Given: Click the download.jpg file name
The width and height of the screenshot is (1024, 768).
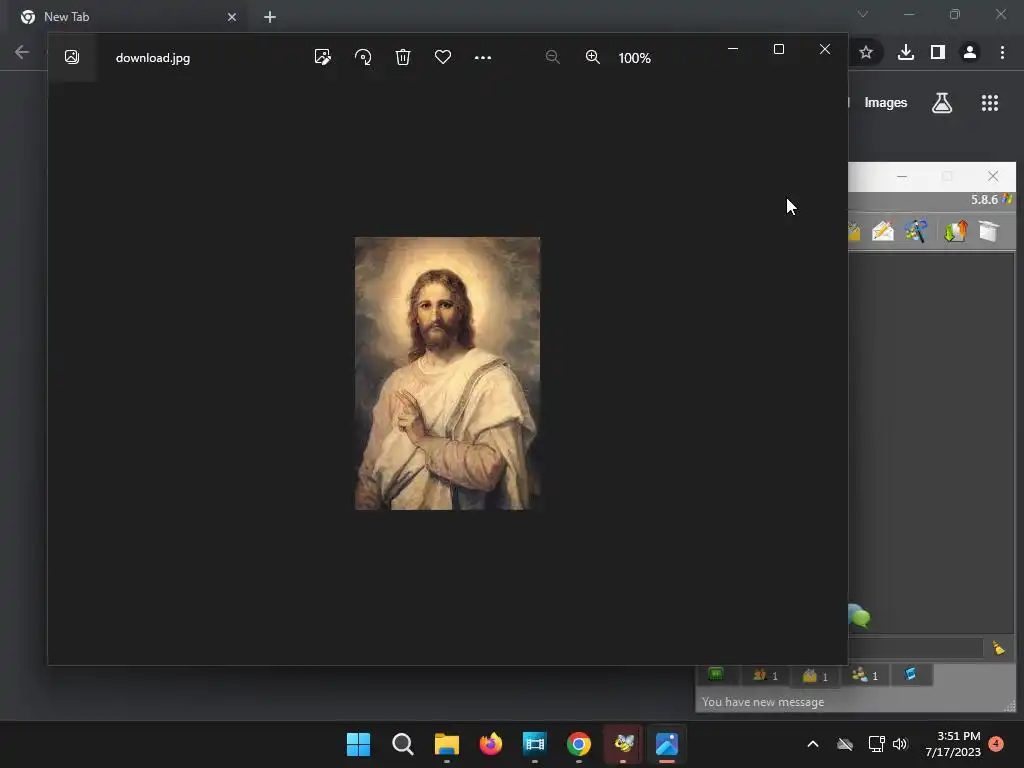Looking at the screenshot, I should 153,58.
